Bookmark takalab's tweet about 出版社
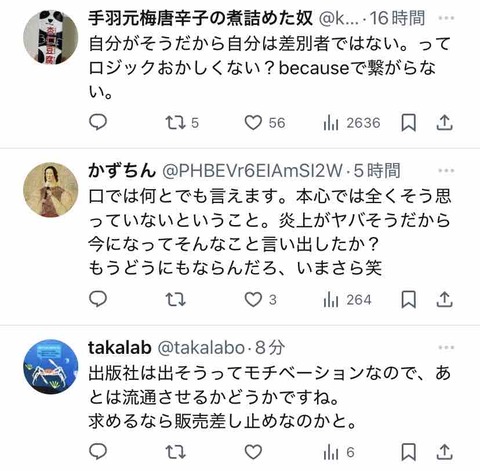The height and width of the screenshot is (471, 480). pos(408,452)
